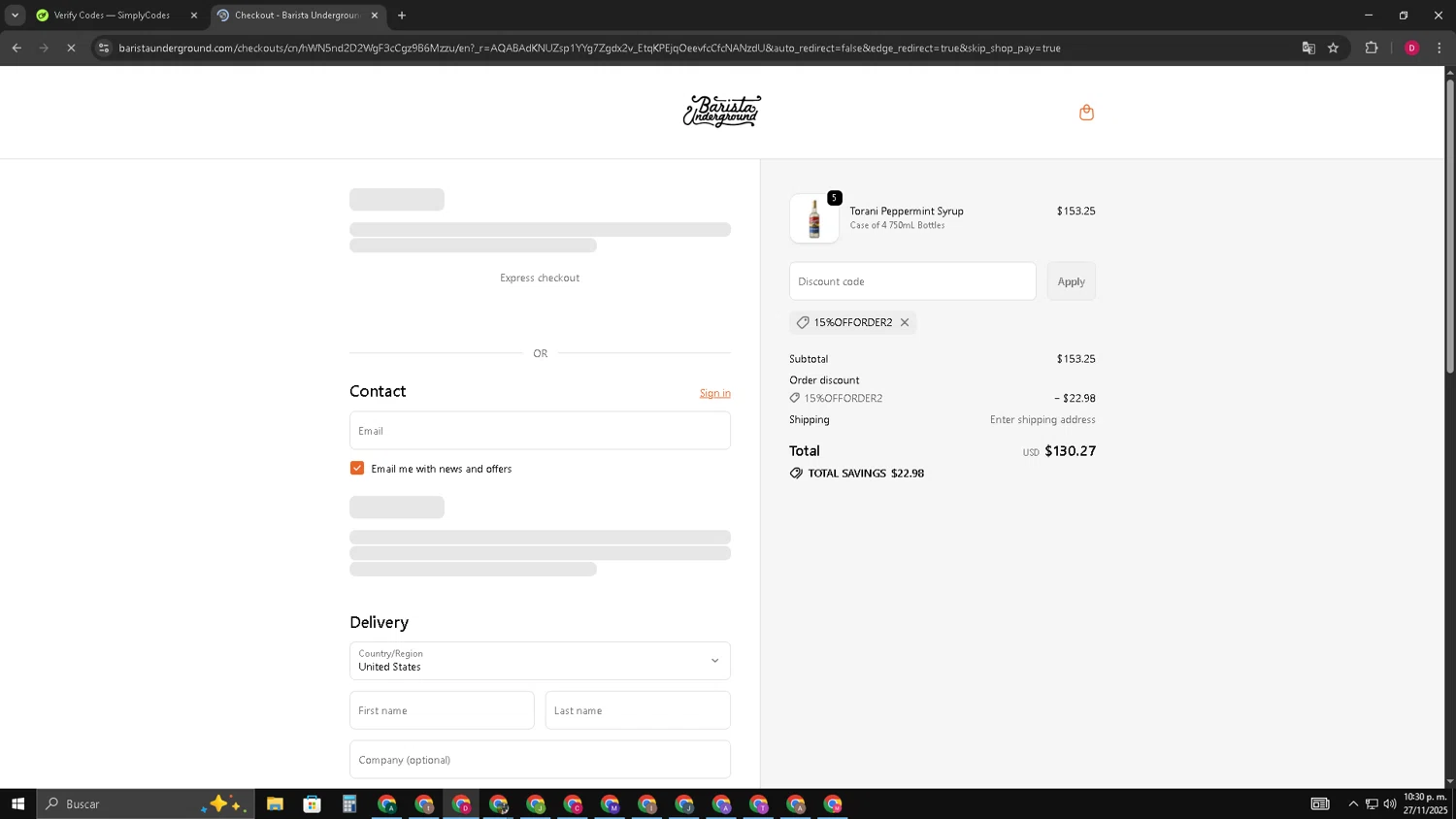The image size is (1456, 819).
Task: Focus the Company (optional) field
Action: (540, 760)
